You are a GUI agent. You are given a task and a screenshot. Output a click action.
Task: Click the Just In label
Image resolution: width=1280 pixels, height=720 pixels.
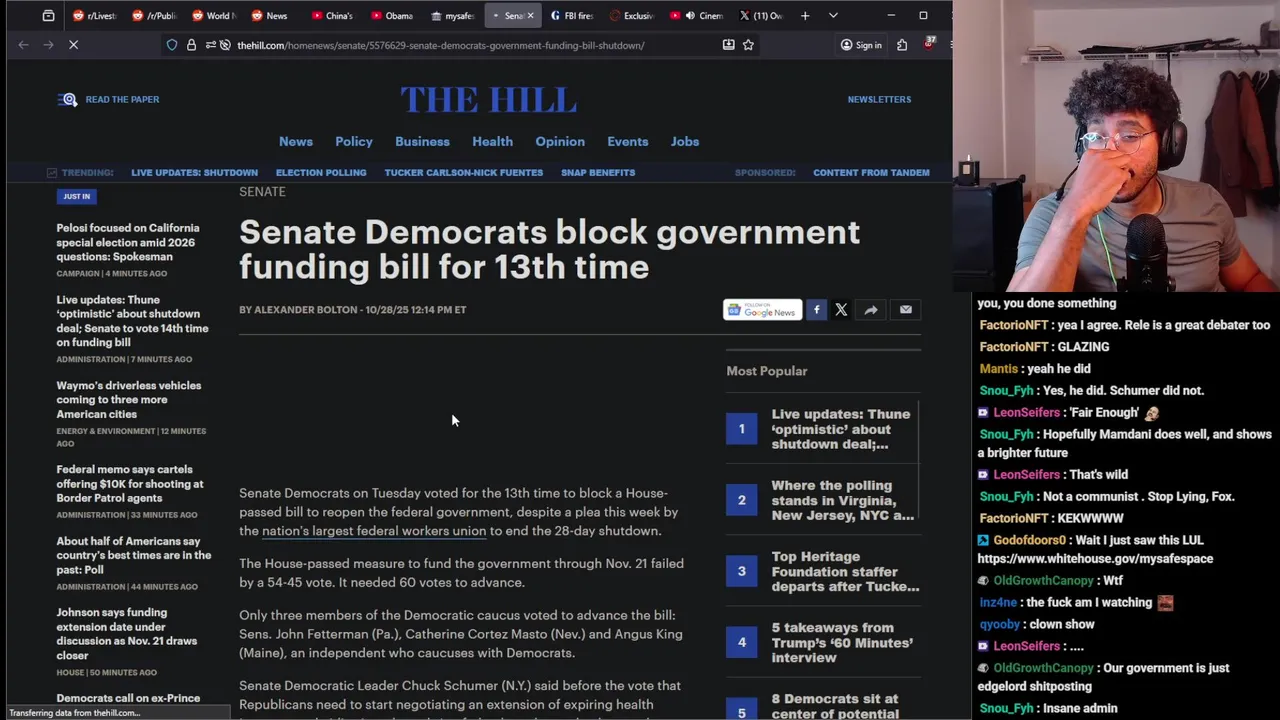(76, 196)
